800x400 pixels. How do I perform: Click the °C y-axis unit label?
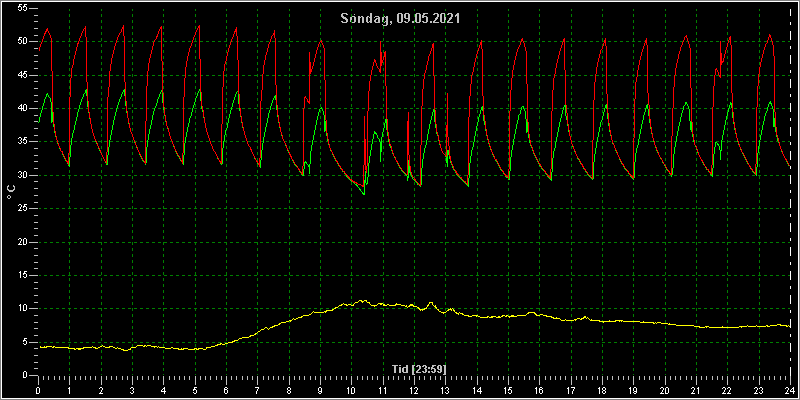11,192
